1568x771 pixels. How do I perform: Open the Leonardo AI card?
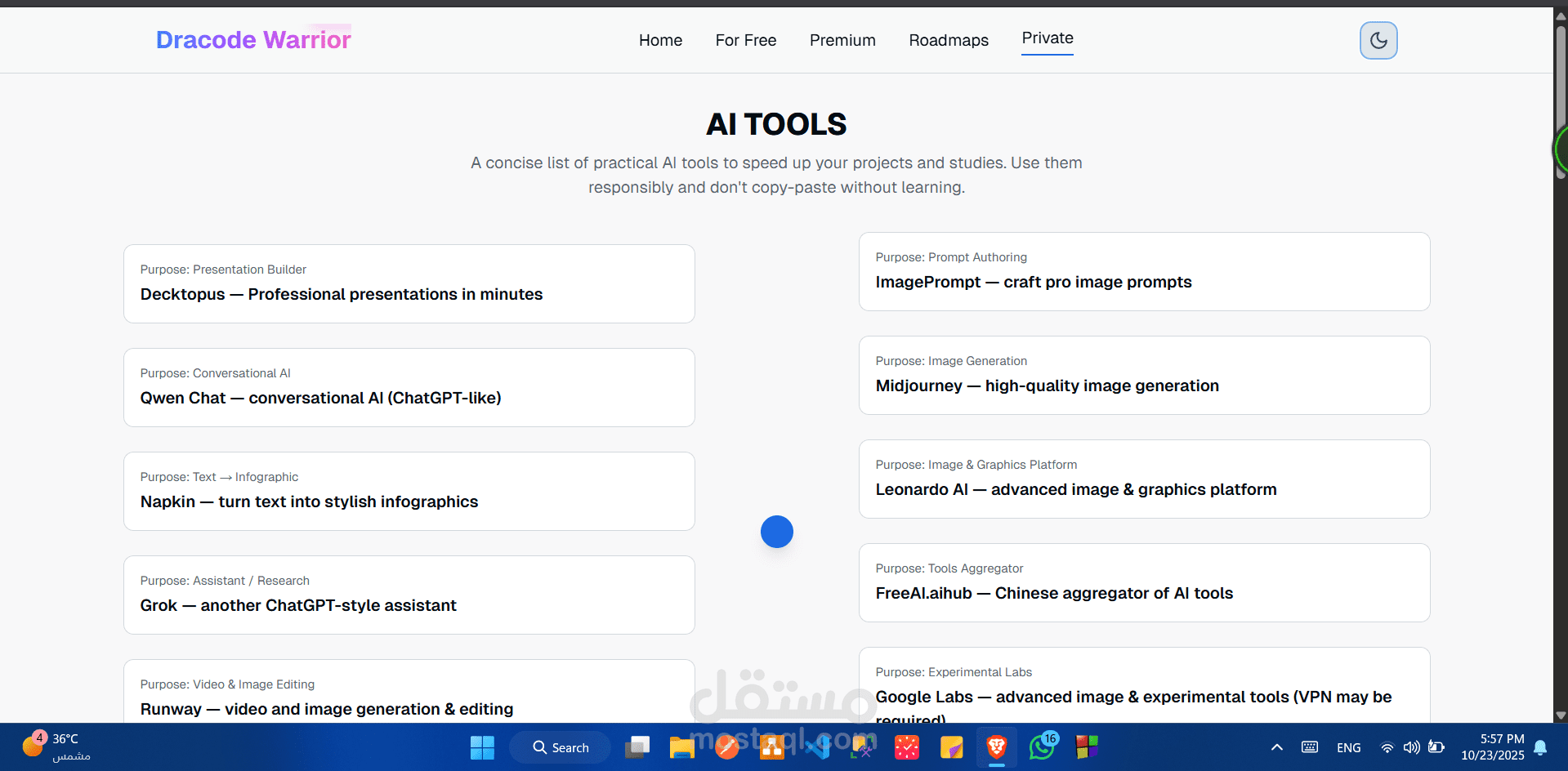(x=1145, y=479)
